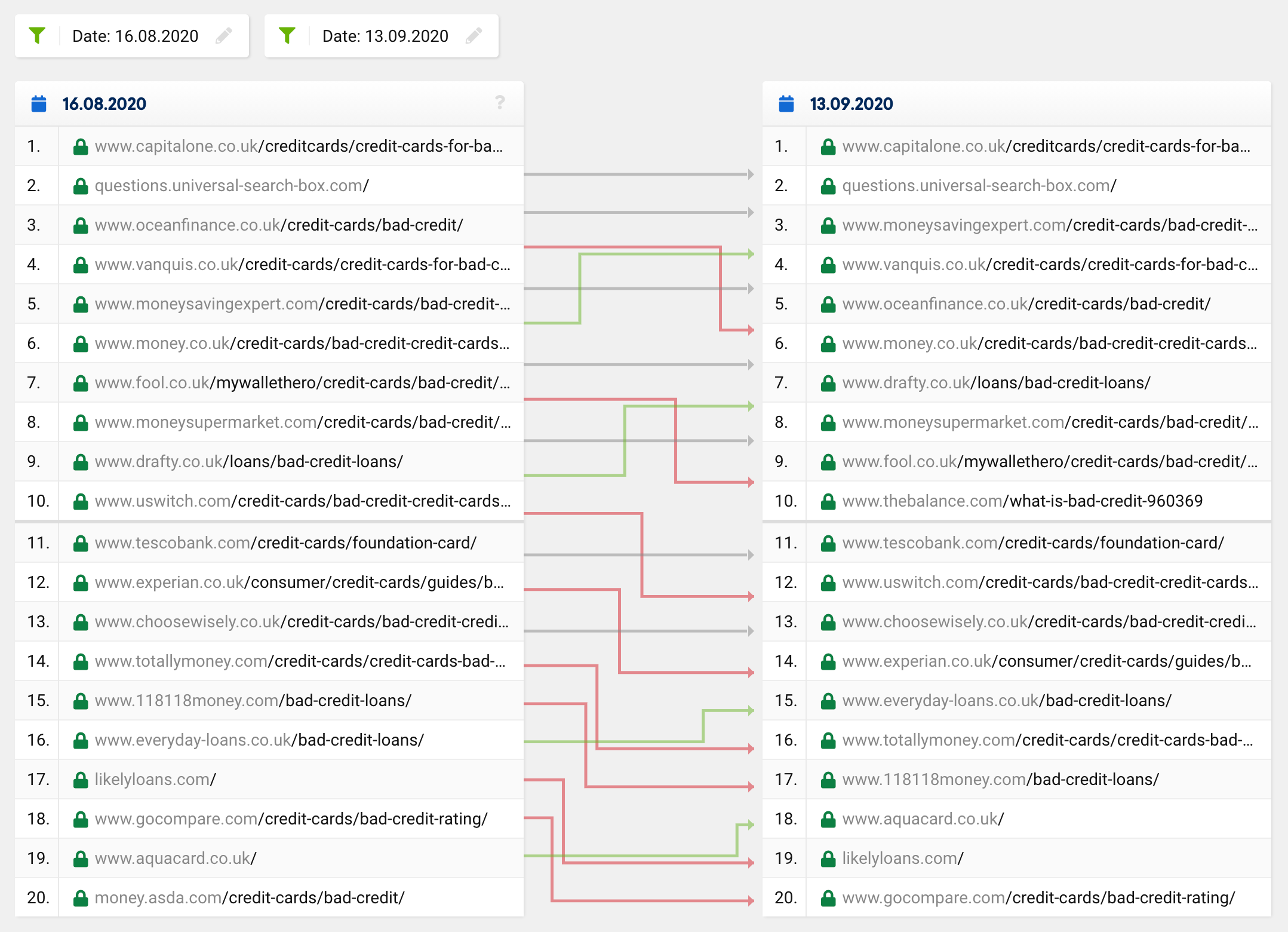Open totallymoney.com link at position 16 right

pos(1048,740)
